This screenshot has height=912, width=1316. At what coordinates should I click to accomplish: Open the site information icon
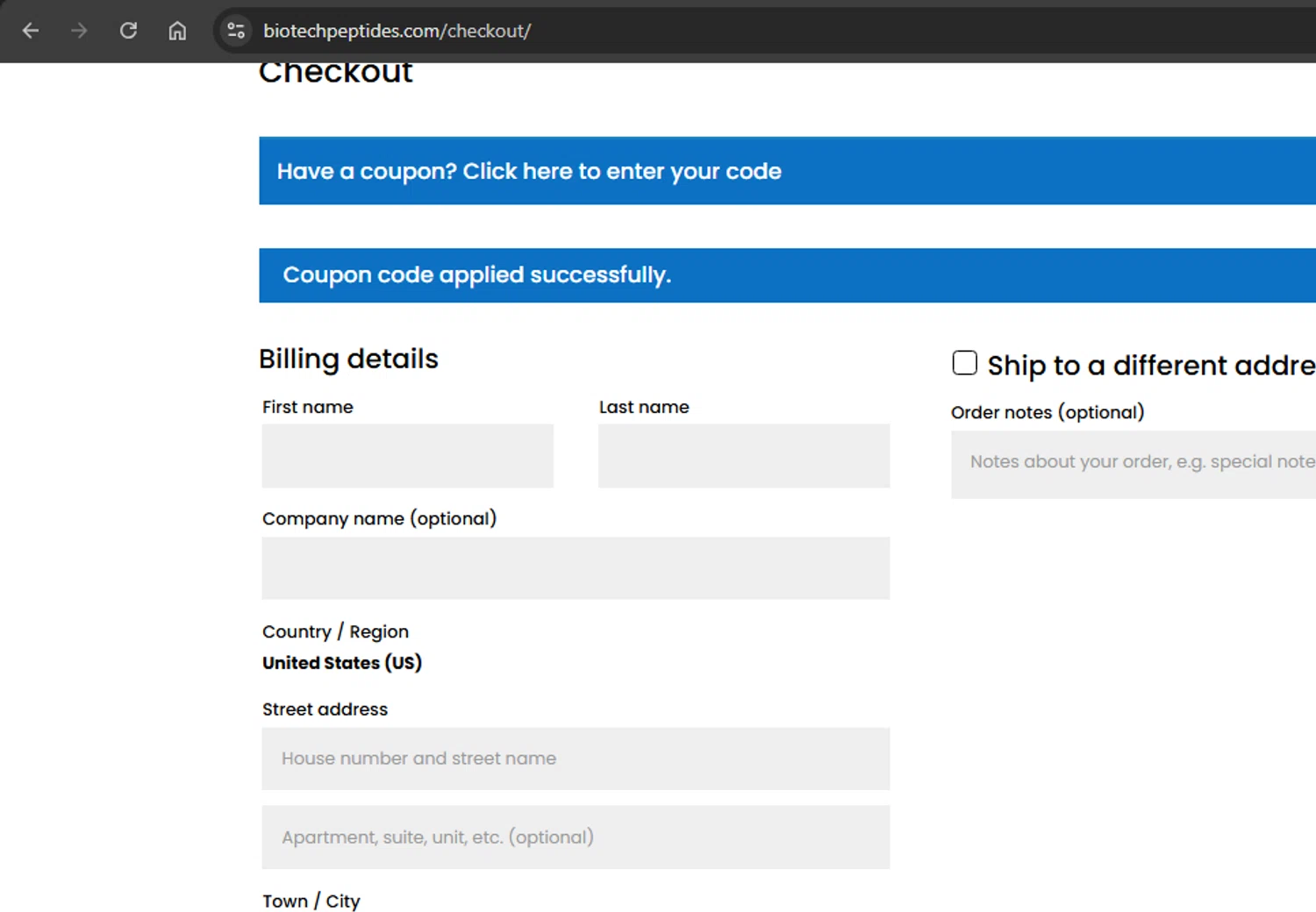point(236,31)
